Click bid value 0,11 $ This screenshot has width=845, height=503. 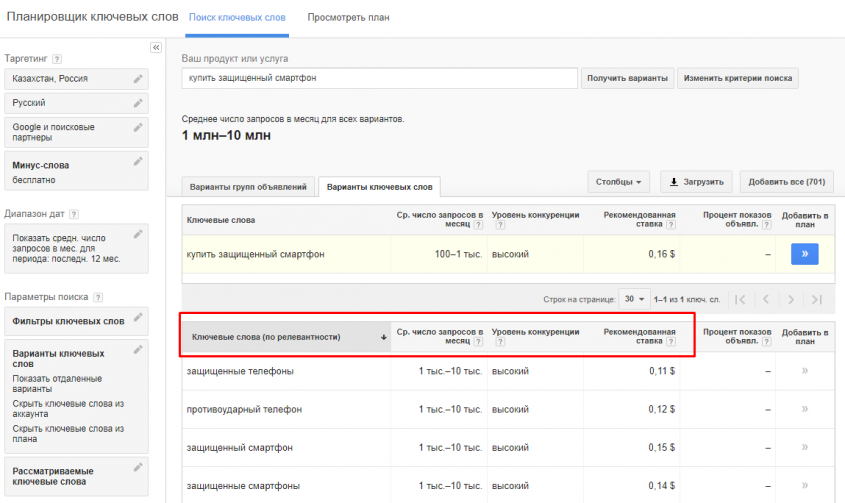point(662,371)
